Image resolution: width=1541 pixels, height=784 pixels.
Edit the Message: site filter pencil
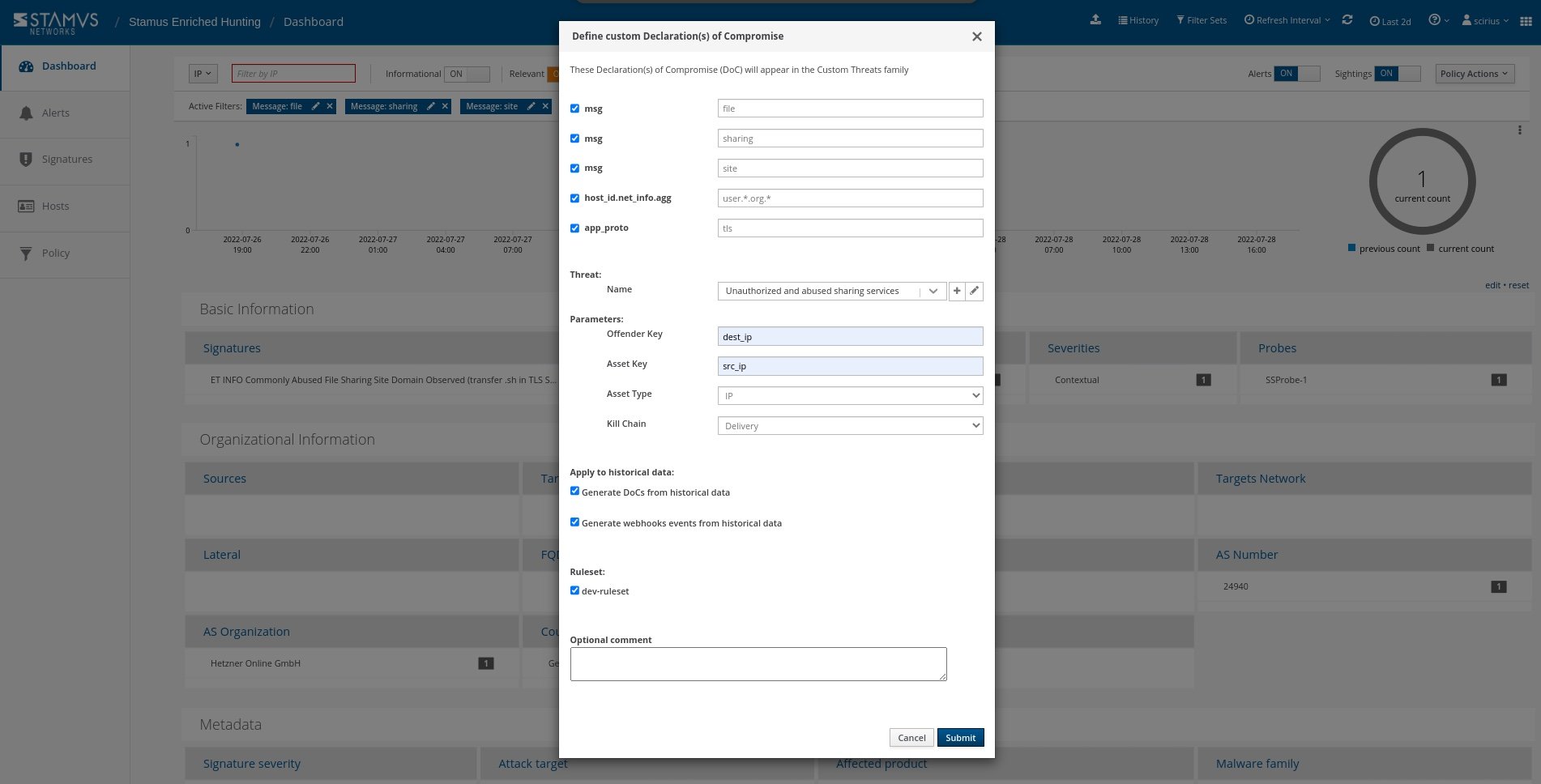tap(531, 106)
